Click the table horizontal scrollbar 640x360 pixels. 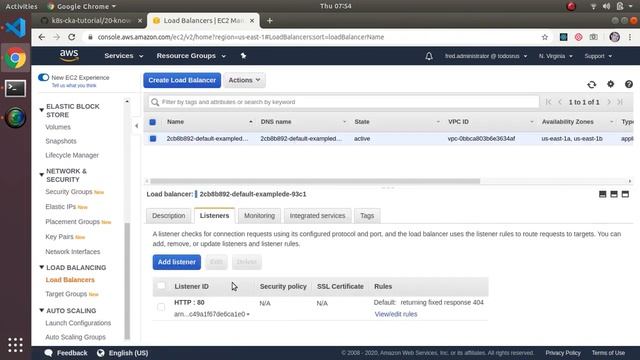pyautogui.click(x=315, y=181)
